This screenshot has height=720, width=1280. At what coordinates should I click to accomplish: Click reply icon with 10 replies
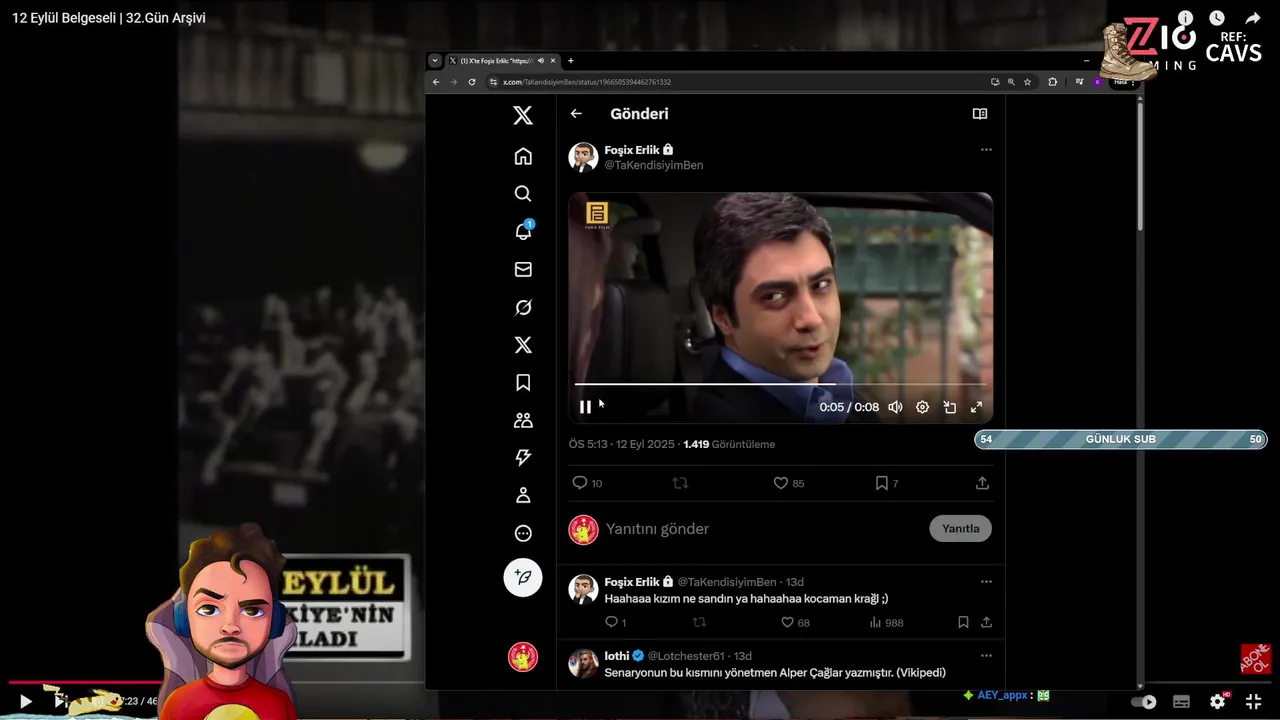pyautogui.click(x=587, y=483)
